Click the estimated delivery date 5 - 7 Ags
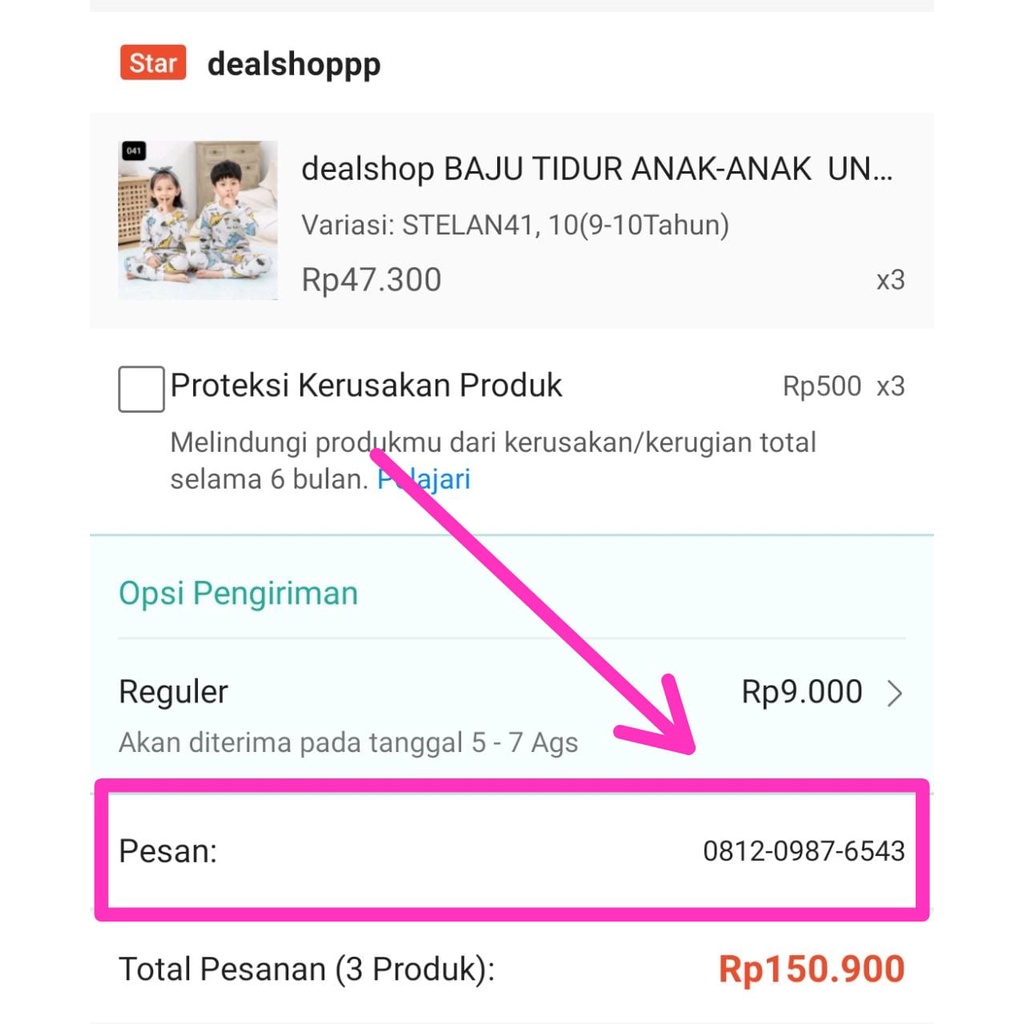Image resolution: width=1024 pixels, height=1024 pixels. tap(524, 743)
